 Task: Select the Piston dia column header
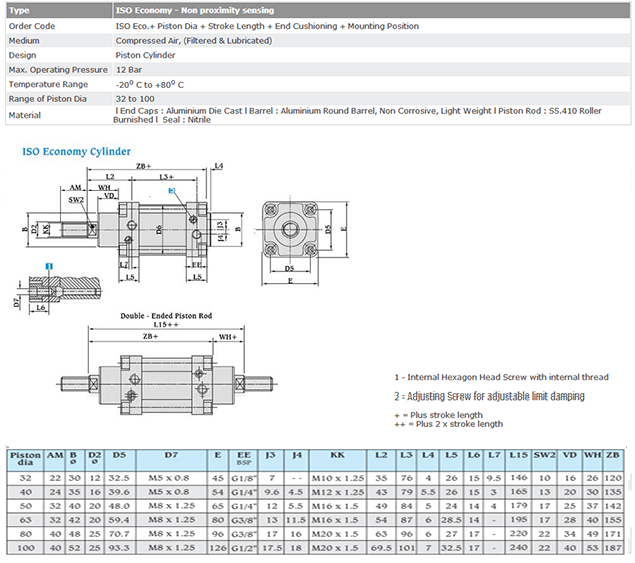coord(25,460)
